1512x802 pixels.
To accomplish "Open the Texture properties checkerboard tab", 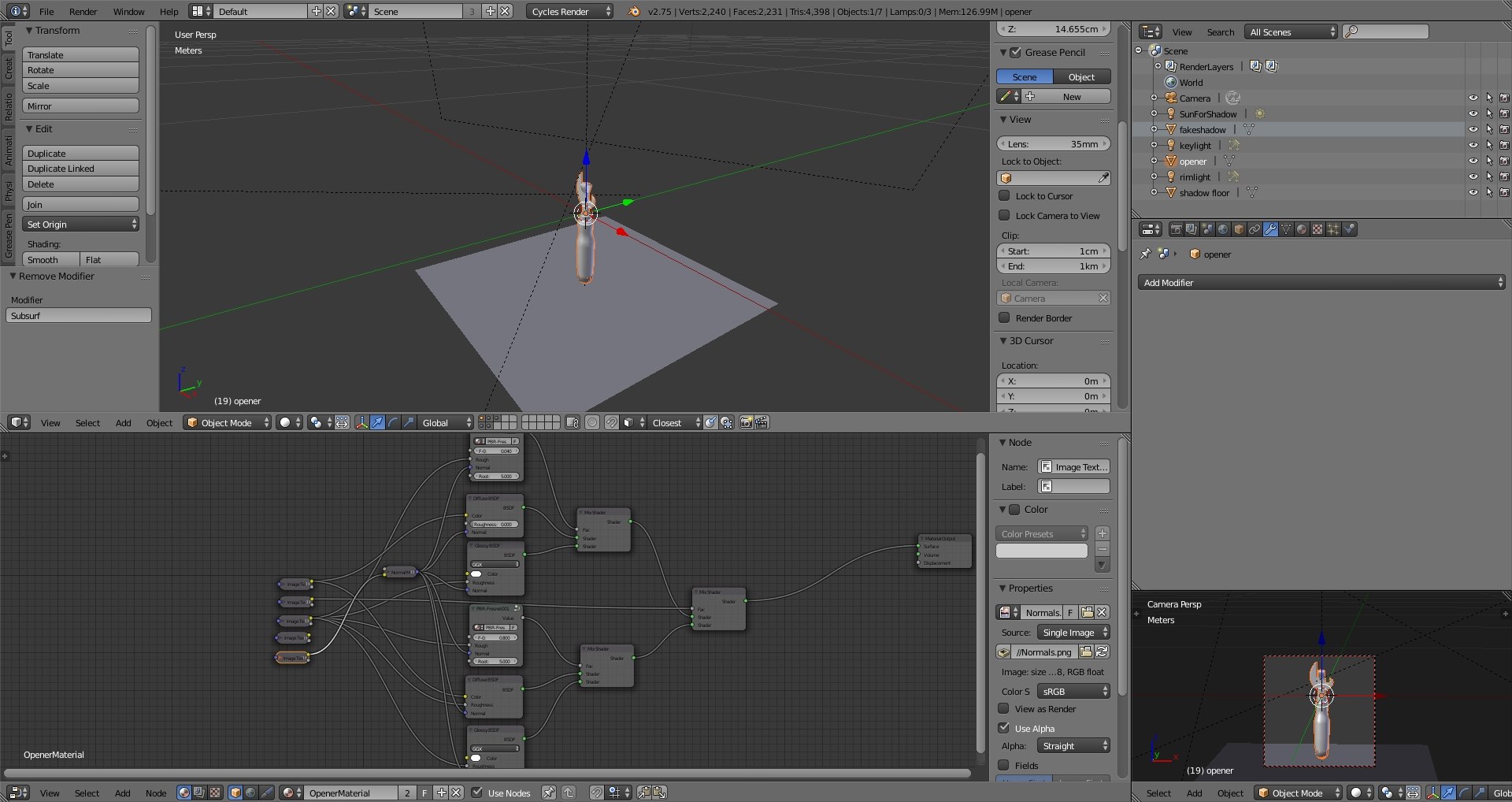I will pyautogui.click(x=1317, y=229).
